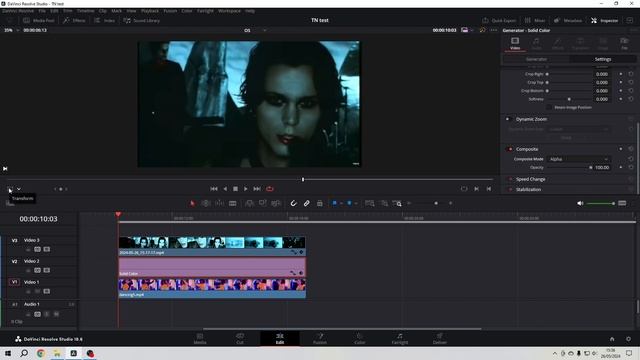Viewport: 640px width, 360px height.
Task: Collapse the Composite section header
Action: tap(527, 149)
